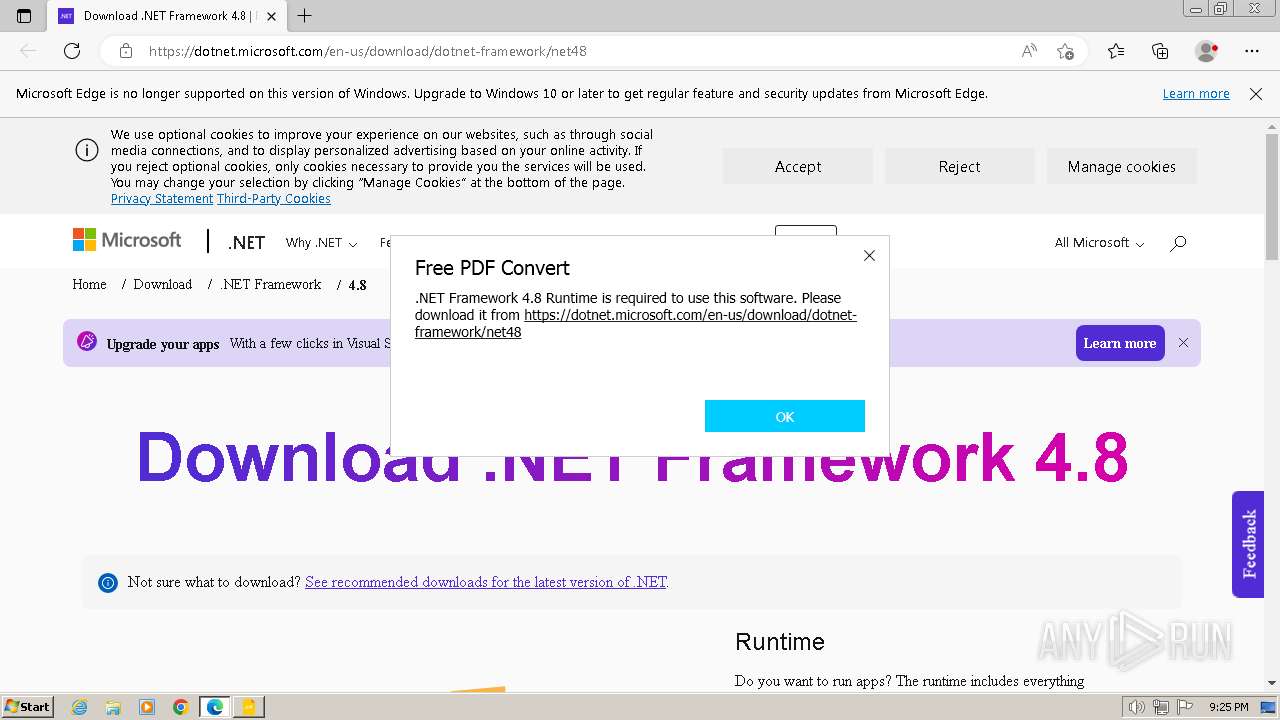
Task: Click the site lock icon in the address bar
Action: click(126, 51)
